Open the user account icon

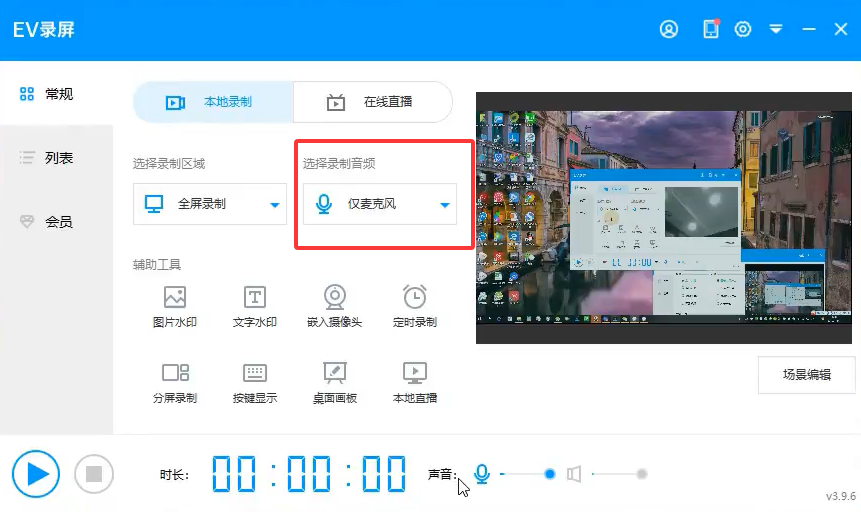[x=668, y=29]
